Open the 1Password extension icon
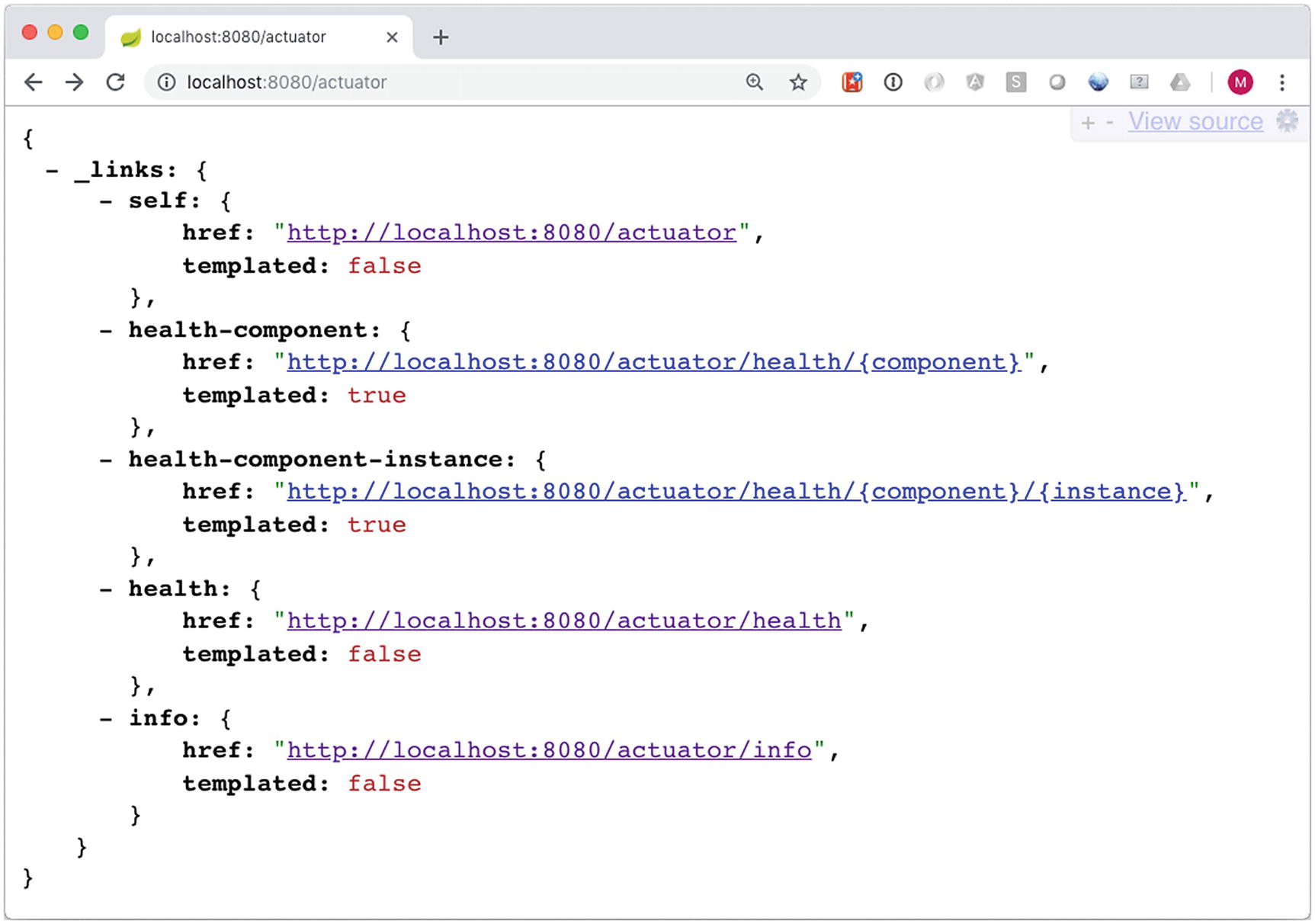1315x924 pixels. 892,82
